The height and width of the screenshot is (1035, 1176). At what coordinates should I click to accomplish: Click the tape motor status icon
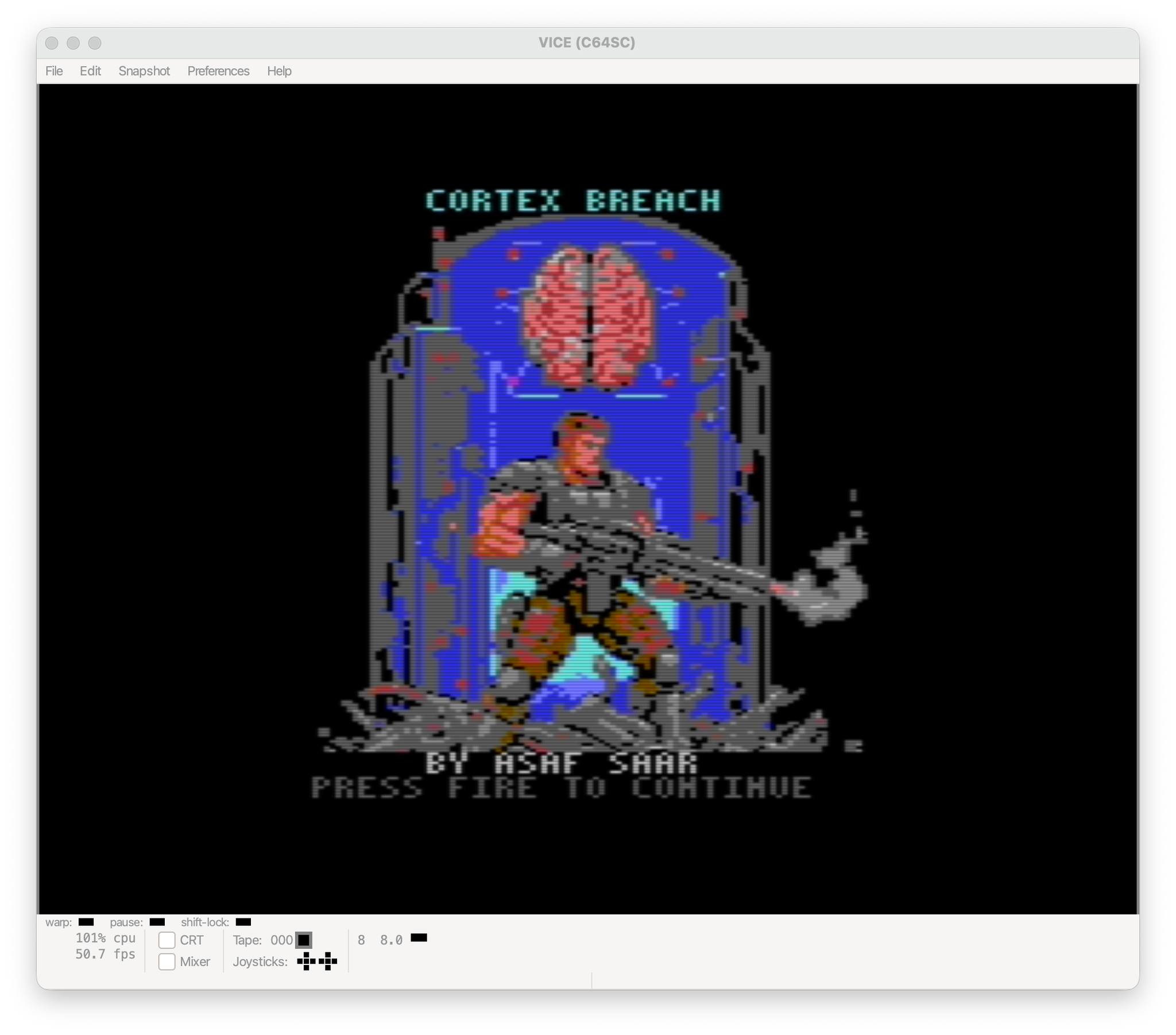(304, 940)
